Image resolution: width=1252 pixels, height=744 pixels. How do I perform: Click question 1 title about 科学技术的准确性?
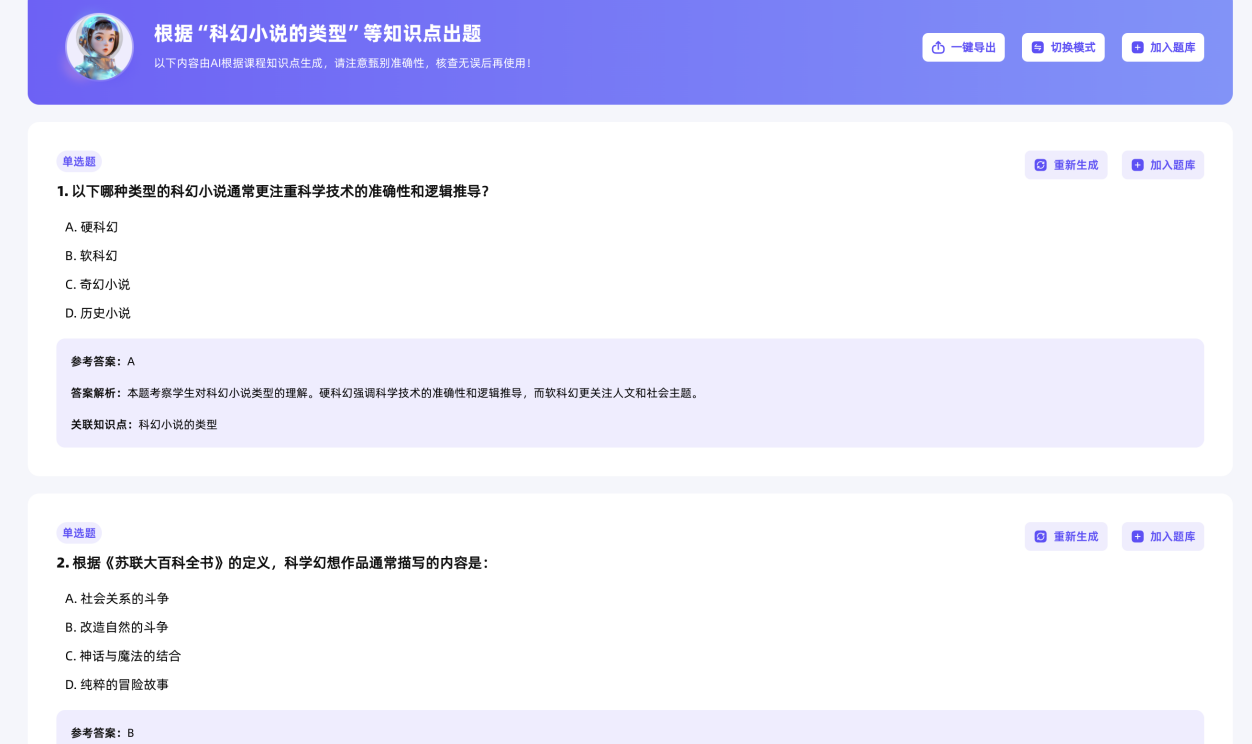[x=273, y=191]
